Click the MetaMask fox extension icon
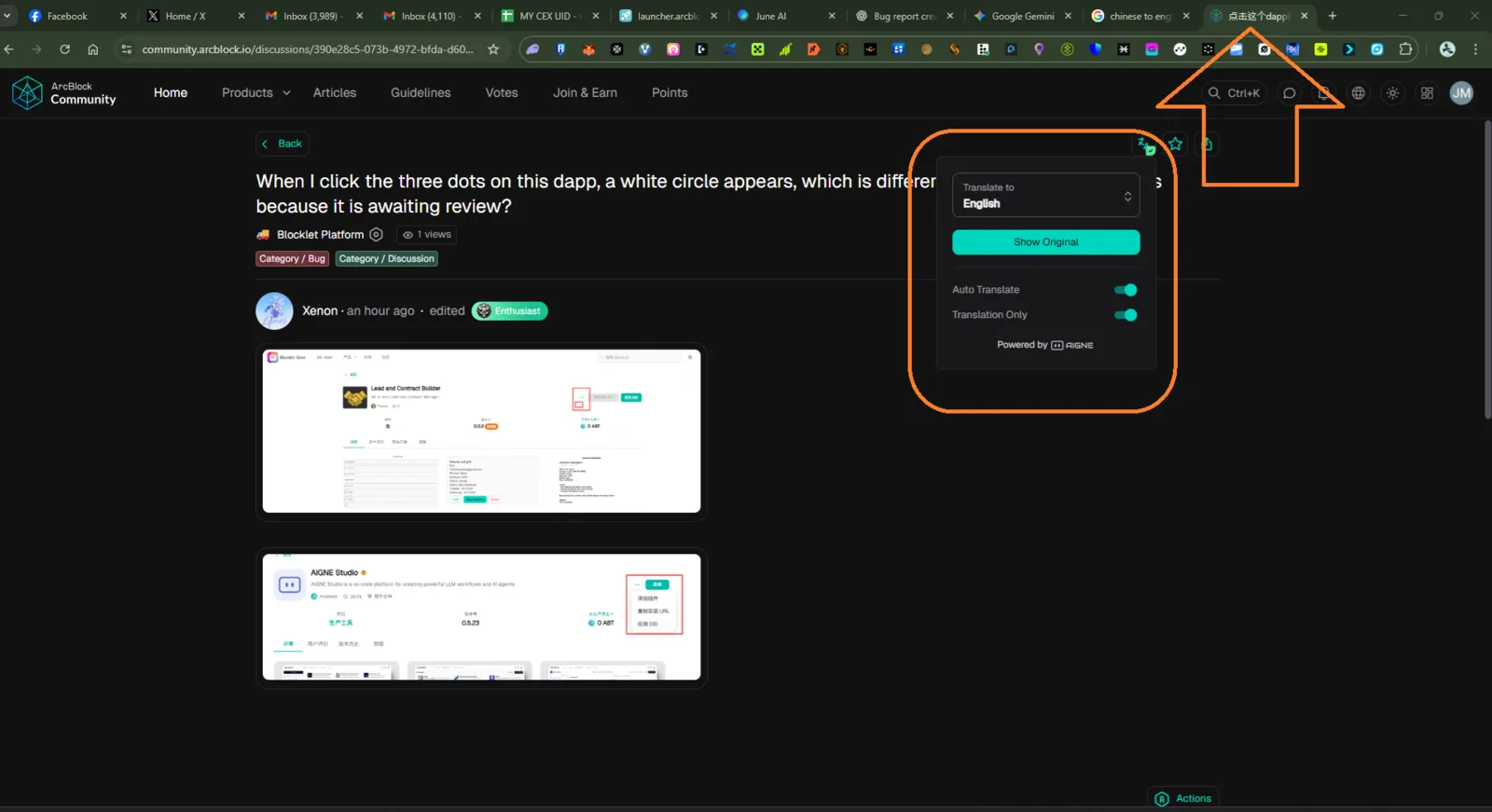This screenshot has width=1492, height=812. [588, 49]
